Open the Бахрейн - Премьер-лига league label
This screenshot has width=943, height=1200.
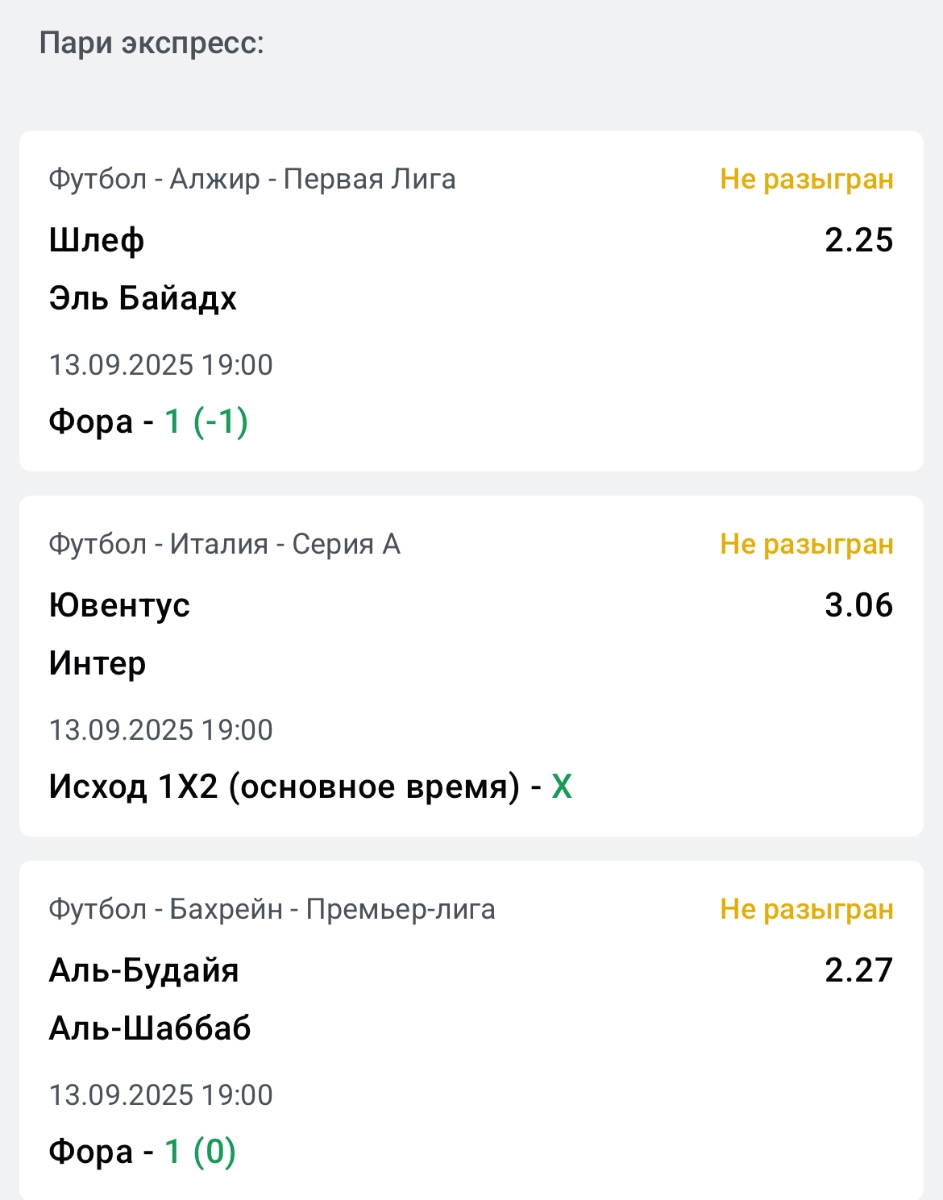pyautogui.click(x=271, y=909)
